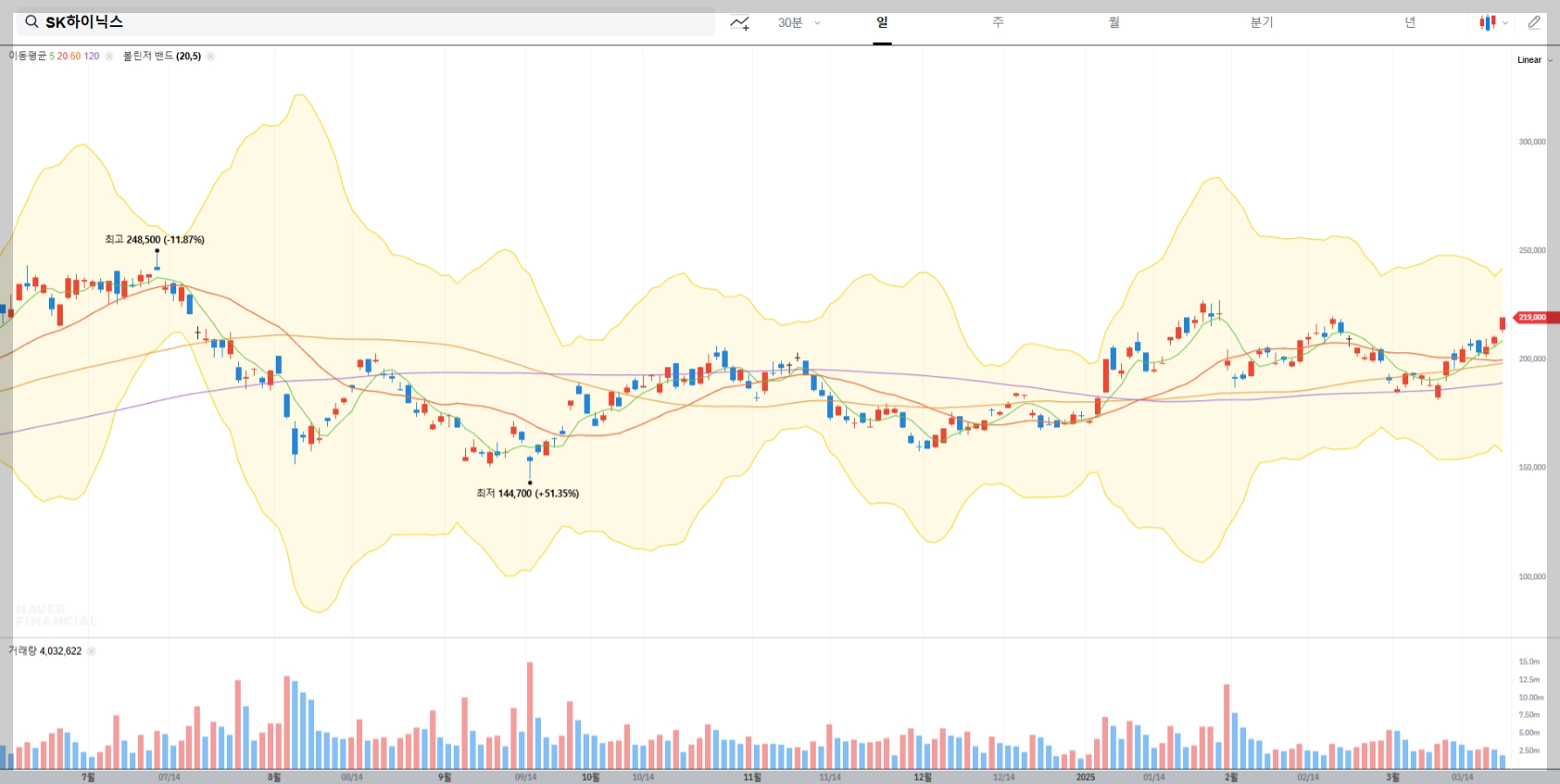The height and width of the screenshot is (784, 1560).
Task: Click the 최고 248,500 high price marker
Action: point(154,239)
